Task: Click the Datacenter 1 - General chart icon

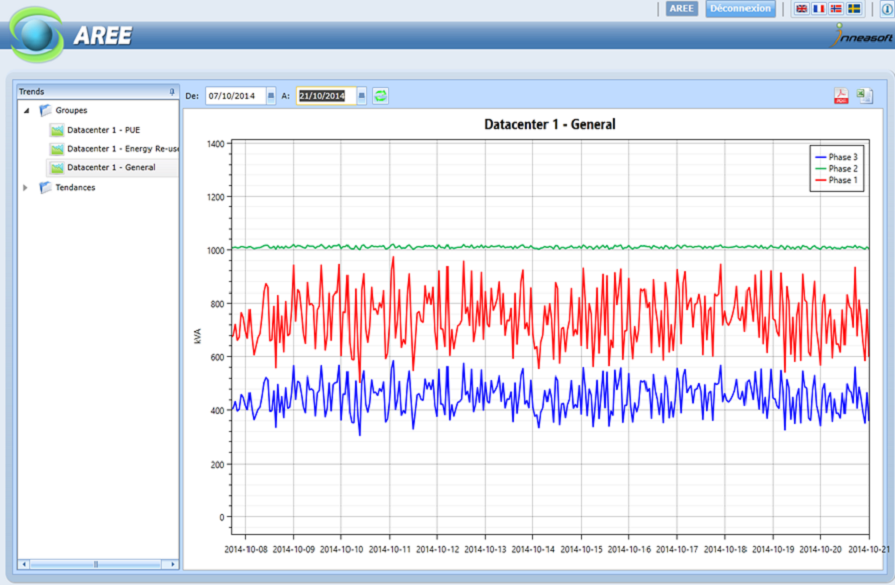Action: (x=57, y=168)
